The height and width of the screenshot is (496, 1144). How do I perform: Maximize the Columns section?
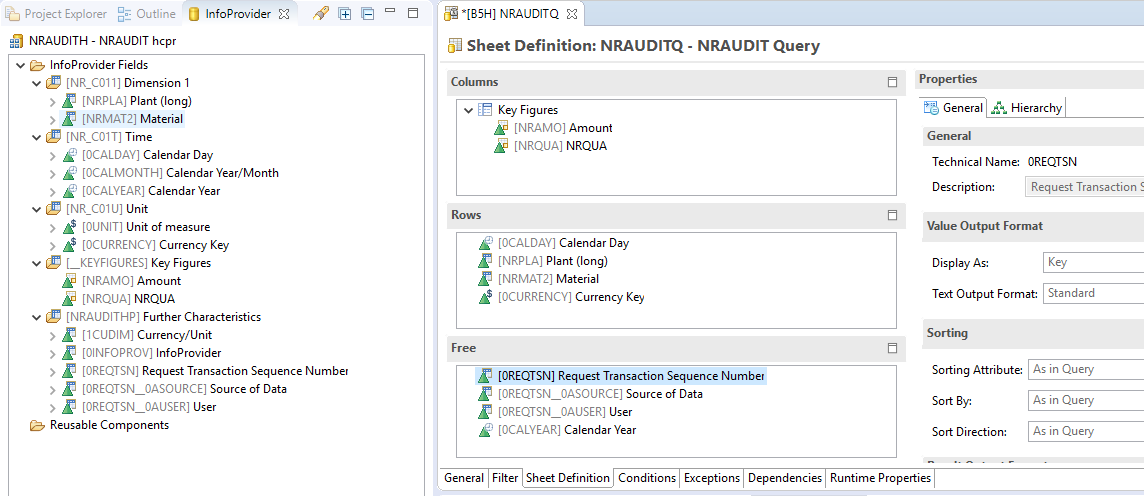tap(892, 82)
